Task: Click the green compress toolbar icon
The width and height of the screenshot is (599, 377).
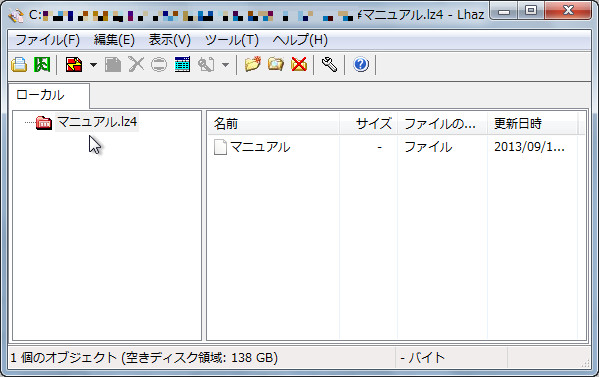Action: click(42, 65)
